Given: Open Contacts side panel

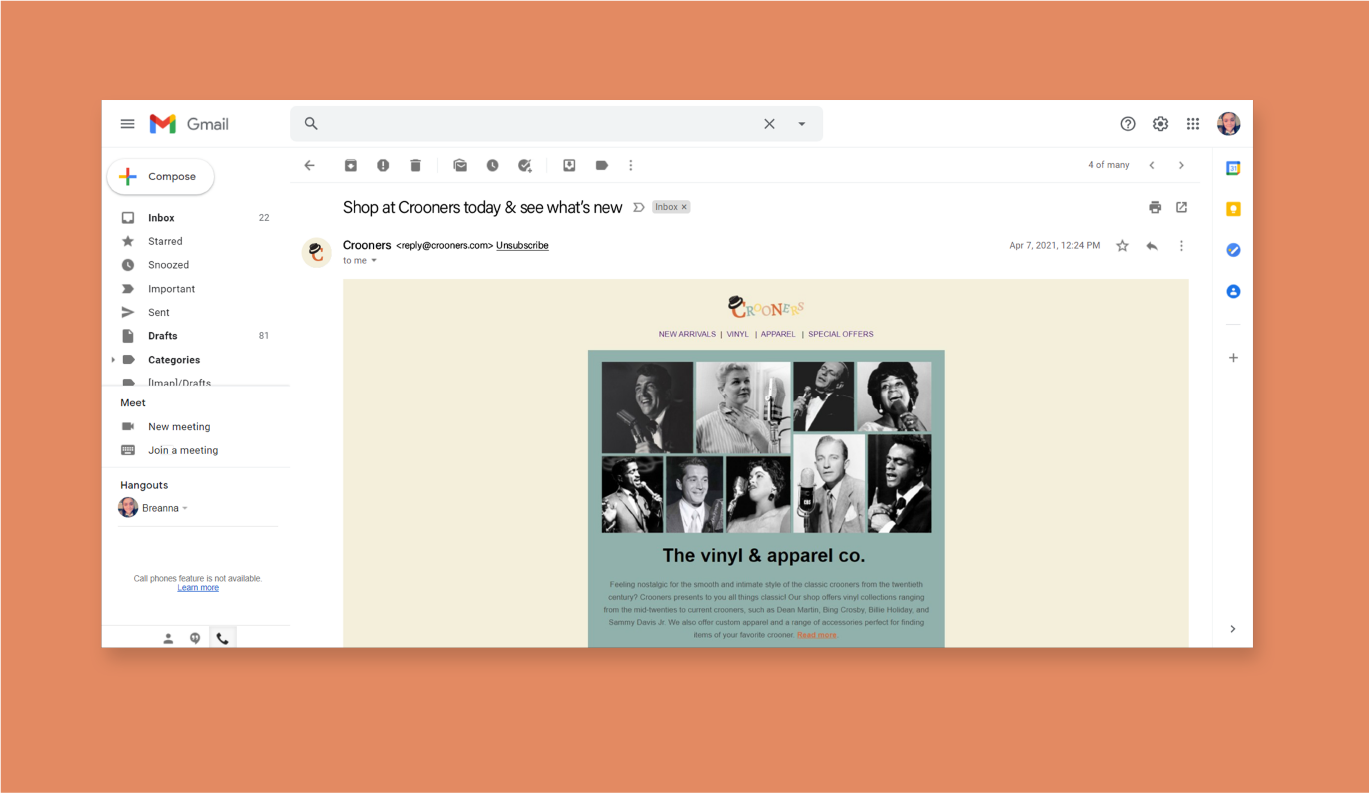Looking at the screenshot, I should pos(1233,291).
